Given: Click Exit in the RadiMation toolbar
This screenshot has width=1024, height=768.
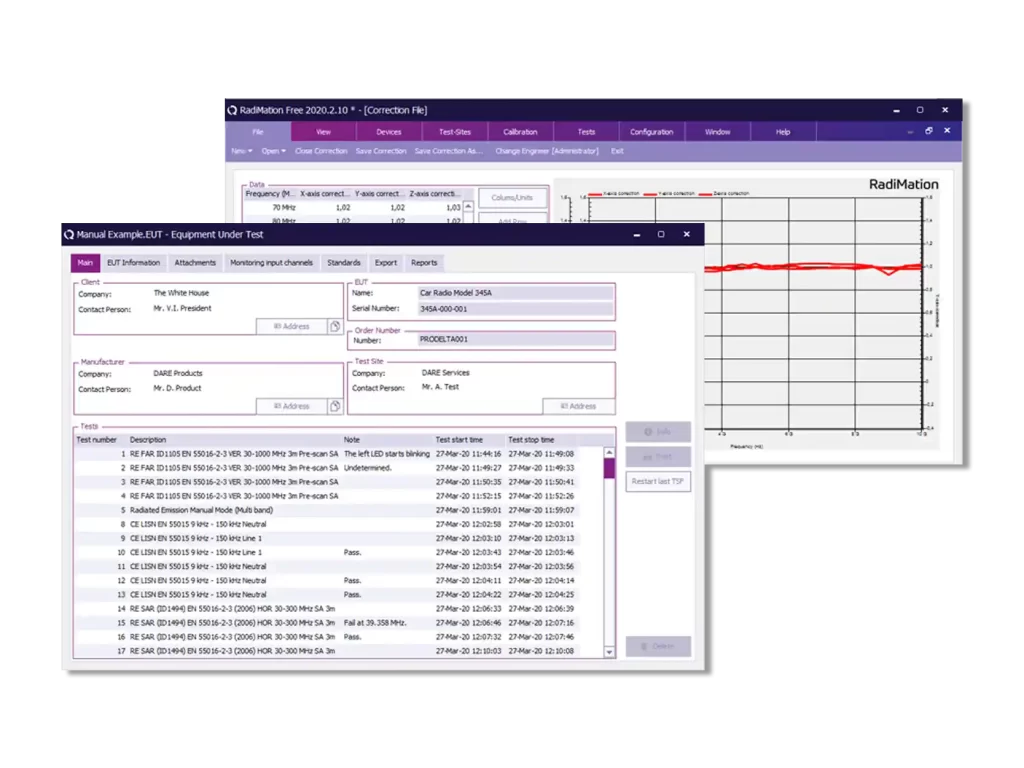Looking at the screenshot, I should (x=617, y=151).
